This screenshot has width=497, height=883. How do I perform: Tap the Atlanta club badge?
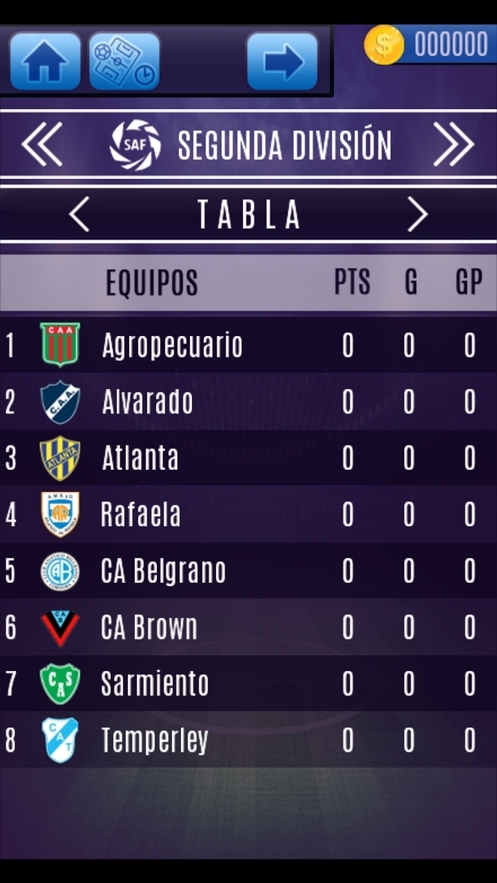click(x=60, y=458)
